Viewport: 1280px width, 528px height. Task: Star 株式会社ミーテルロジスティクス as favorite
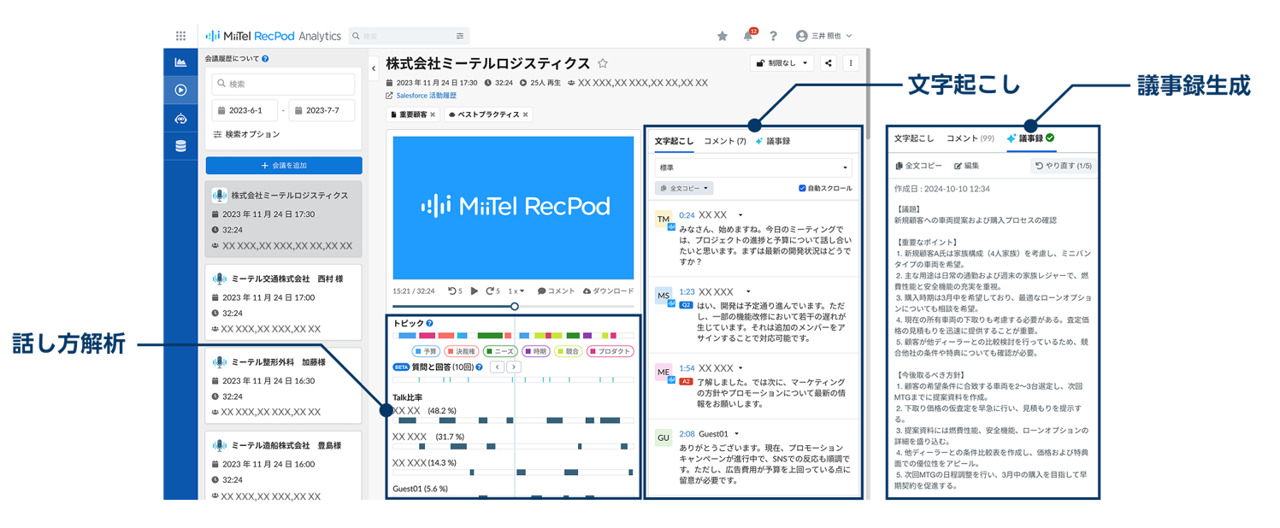pos(602,63)
